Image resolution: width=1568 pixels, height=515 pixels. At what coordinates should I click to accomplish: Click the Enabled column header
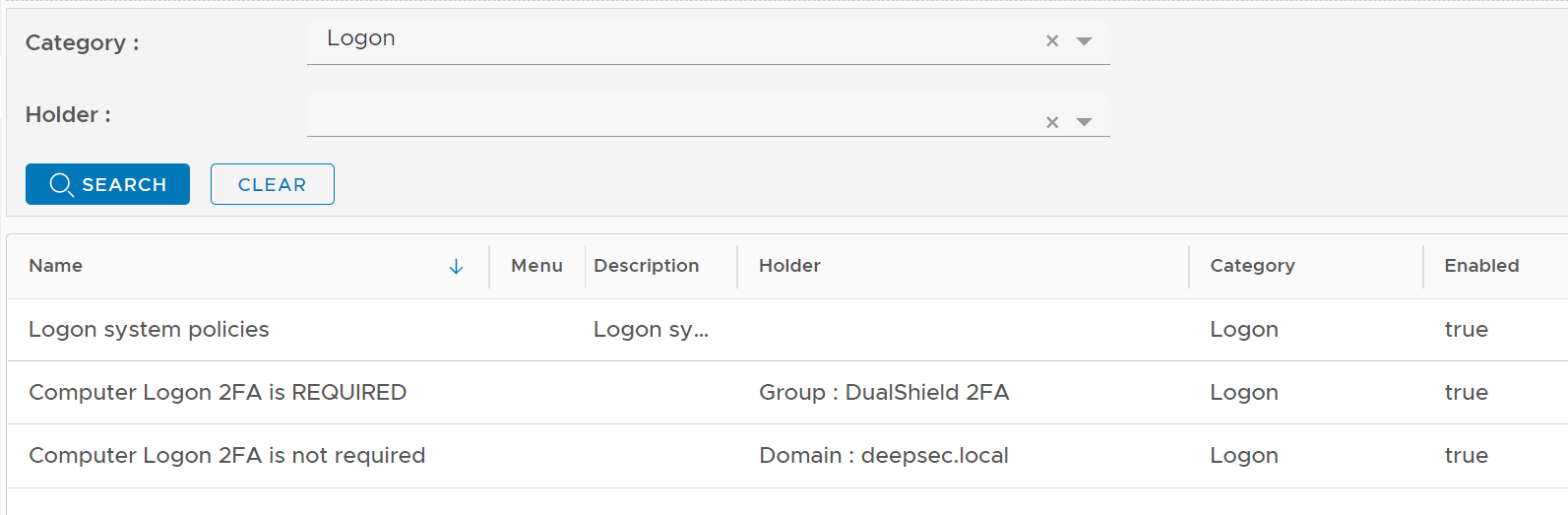click(x=1481, y=266)
